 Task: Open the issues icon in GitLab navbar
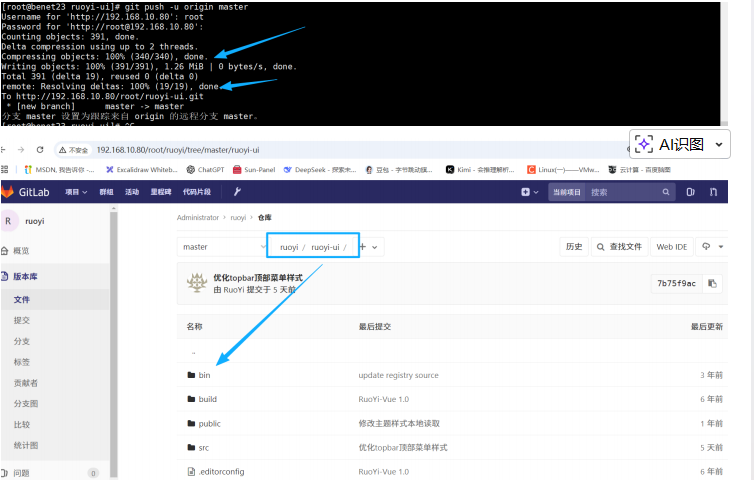[690, 192]
